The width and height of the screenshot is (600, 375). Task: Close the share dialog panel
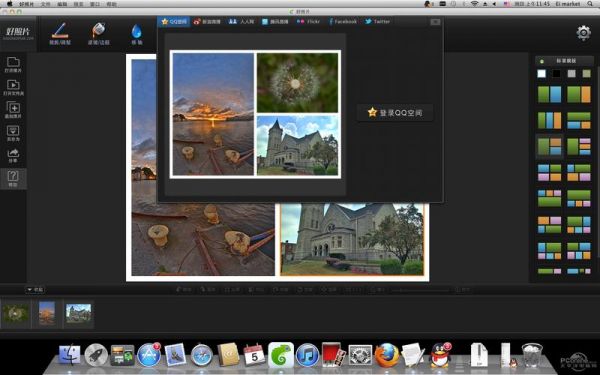click(435, 22)
